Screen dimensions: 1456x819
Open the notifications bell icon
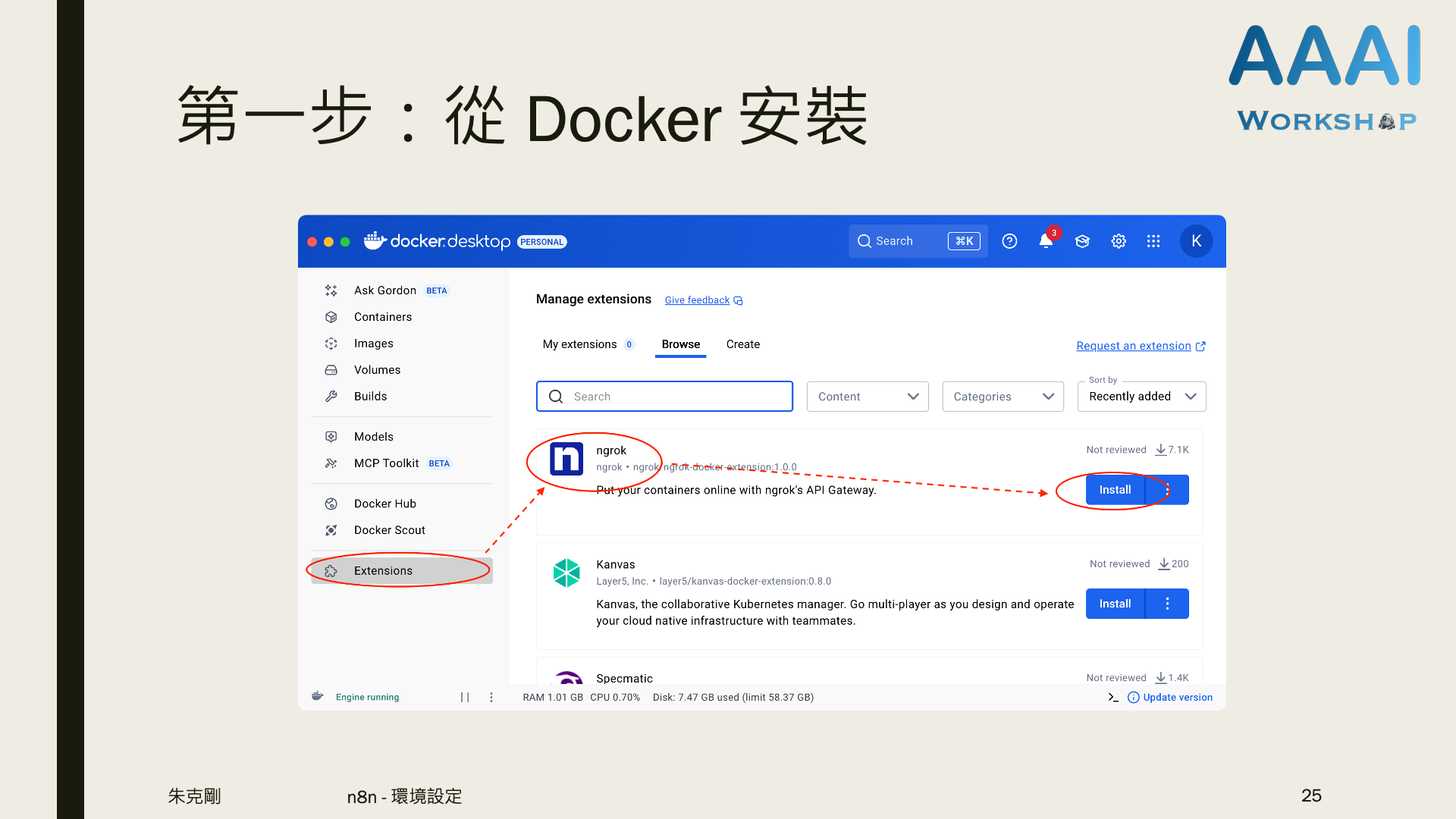(x=1046, y=241)
